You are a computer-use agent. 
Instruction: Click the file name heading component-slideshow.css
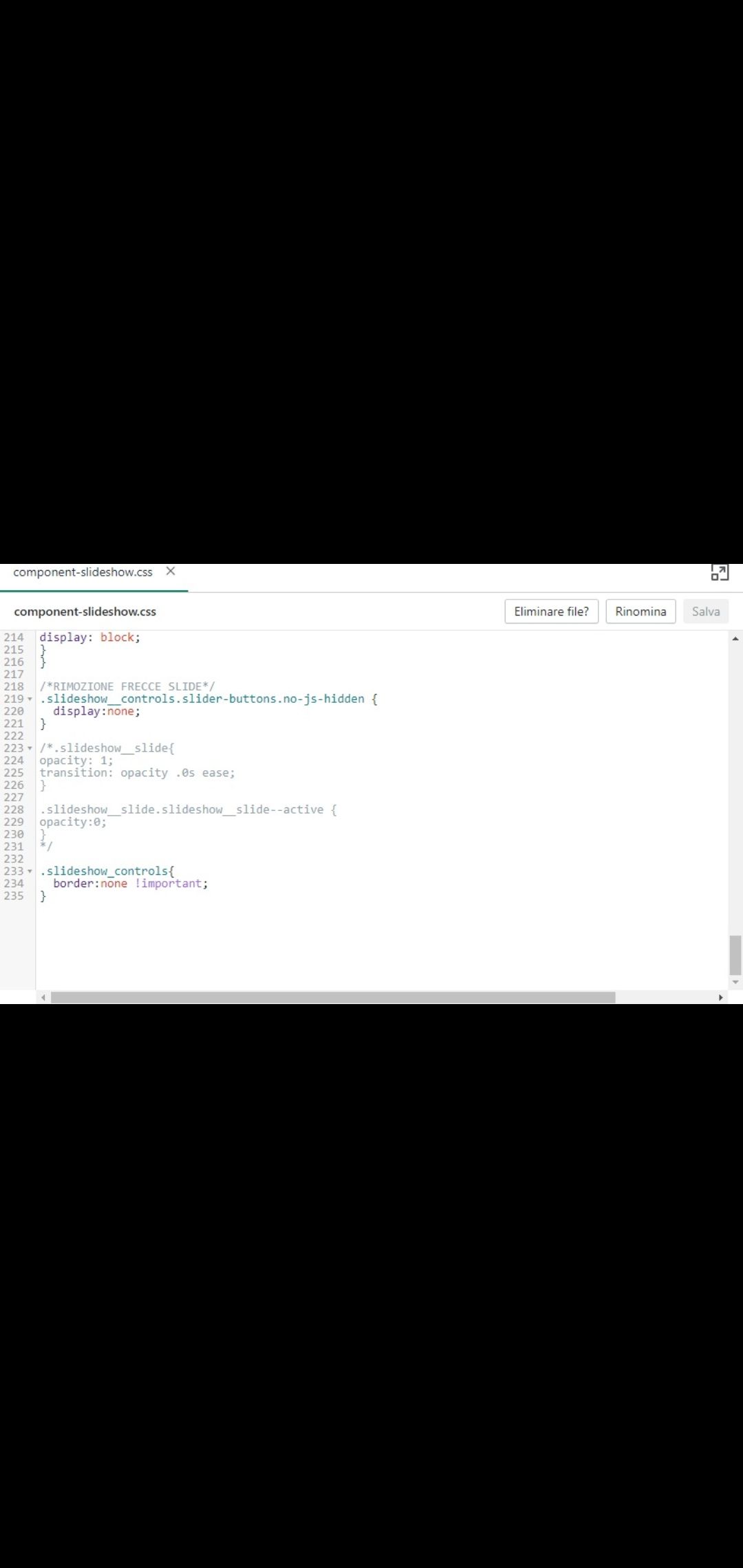[x=85, y=611]
